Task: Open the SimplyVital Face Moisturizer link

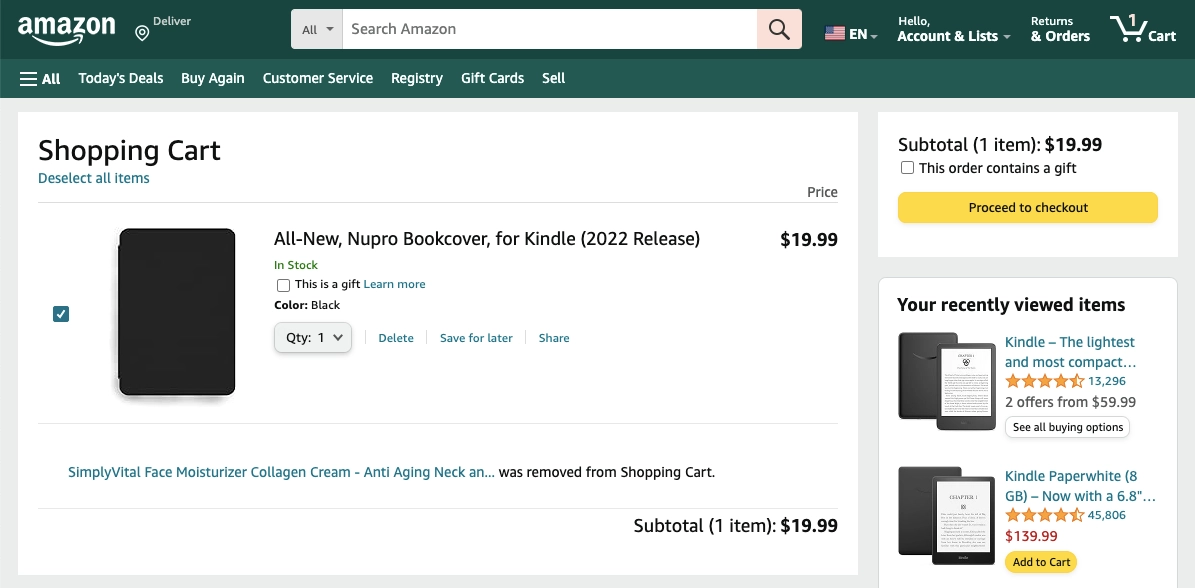Action: coord(280,472)
